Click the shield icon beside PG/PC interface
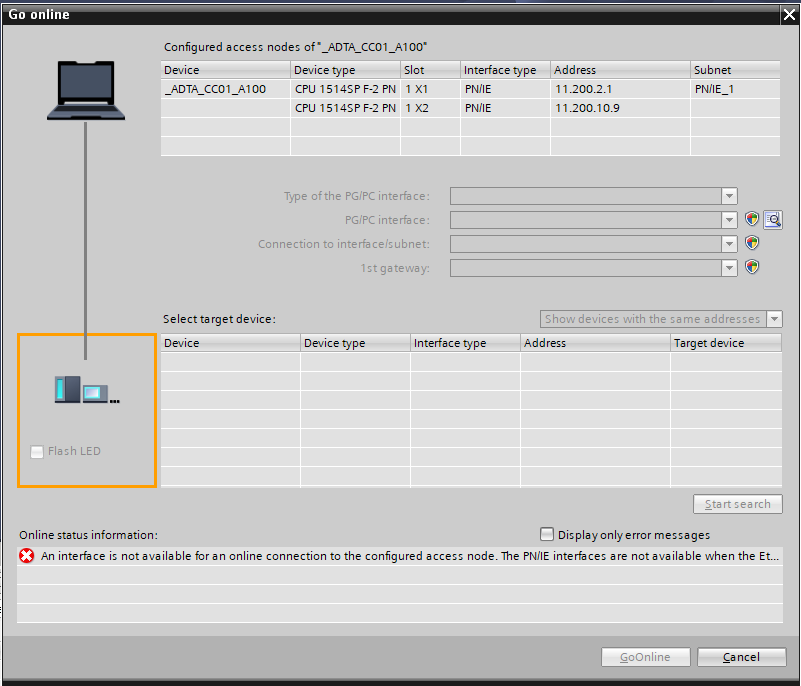The height and width of the screenshot is (686, 801). click(752, 219)
